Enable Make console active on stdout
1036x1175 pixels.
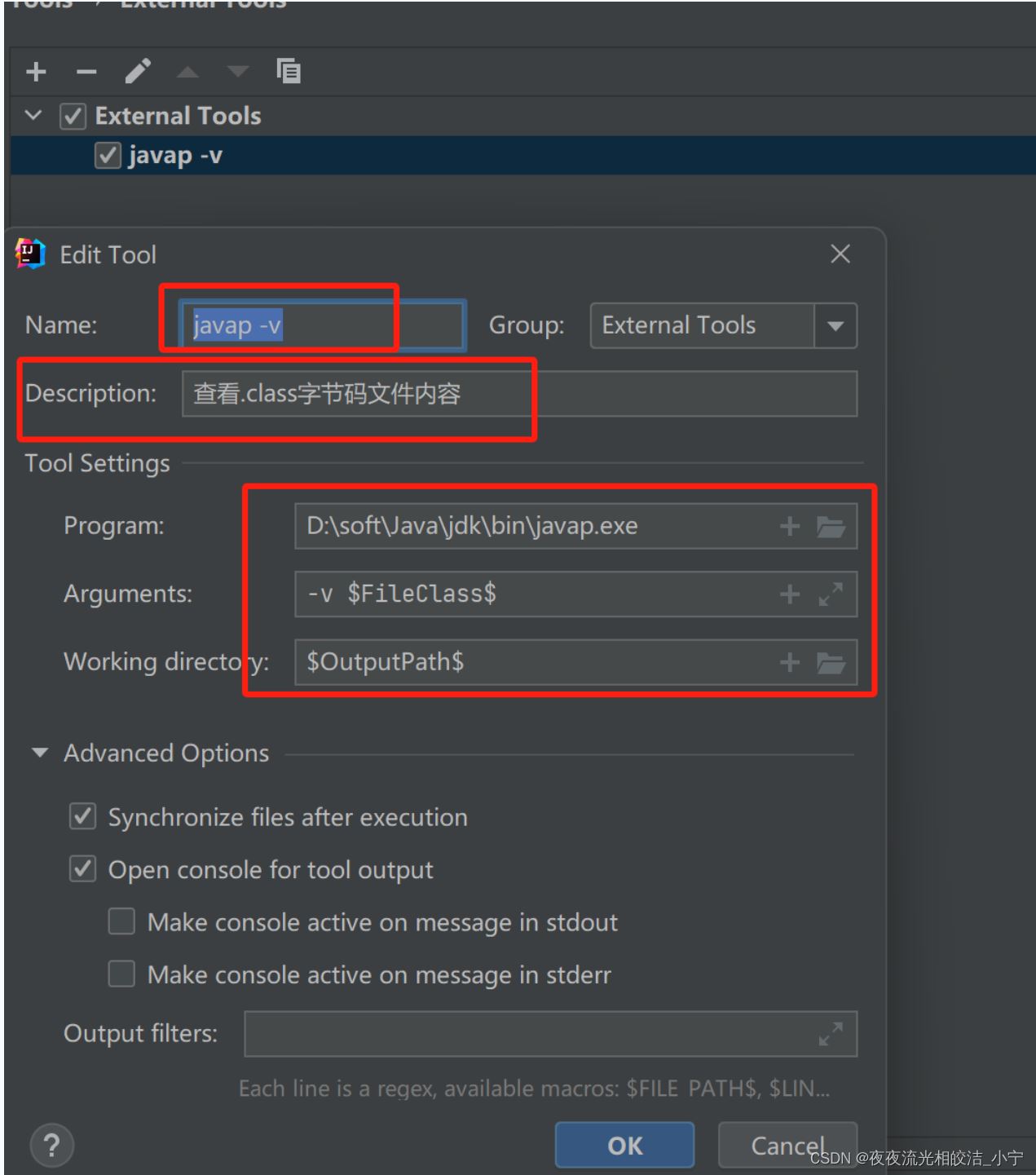coord(121,921)
